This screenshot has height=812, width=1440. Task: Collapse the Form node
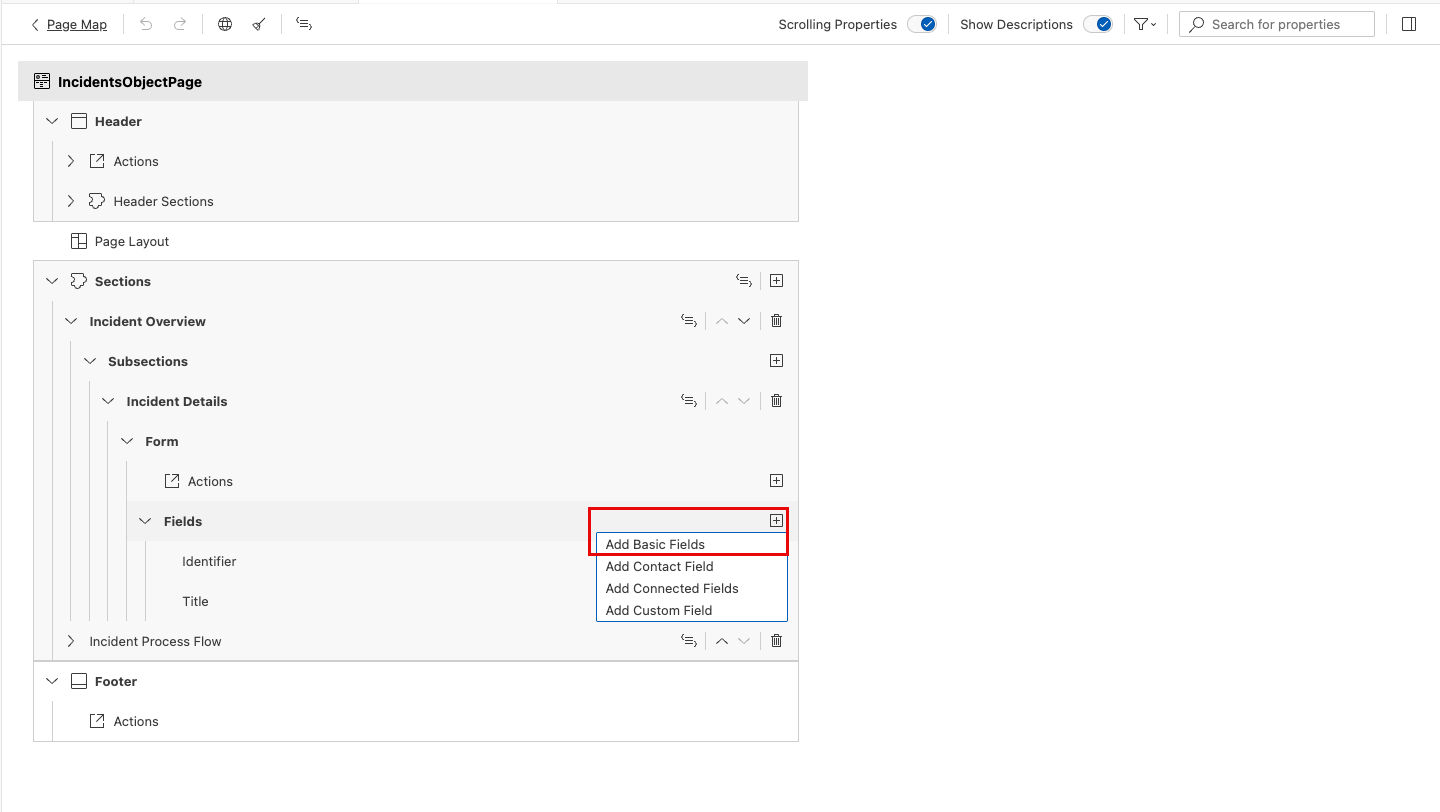[127, 441]
